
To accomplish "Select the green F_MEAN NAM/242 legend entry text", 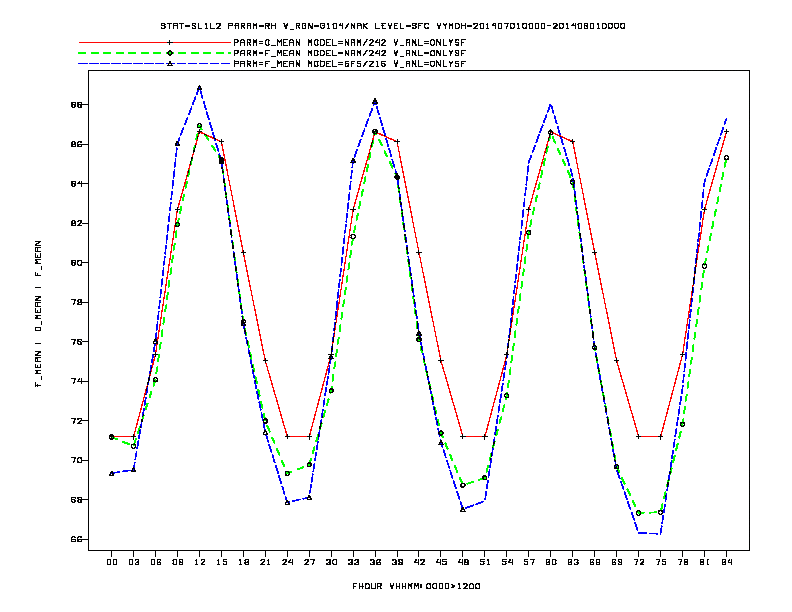I will [350, 53].
